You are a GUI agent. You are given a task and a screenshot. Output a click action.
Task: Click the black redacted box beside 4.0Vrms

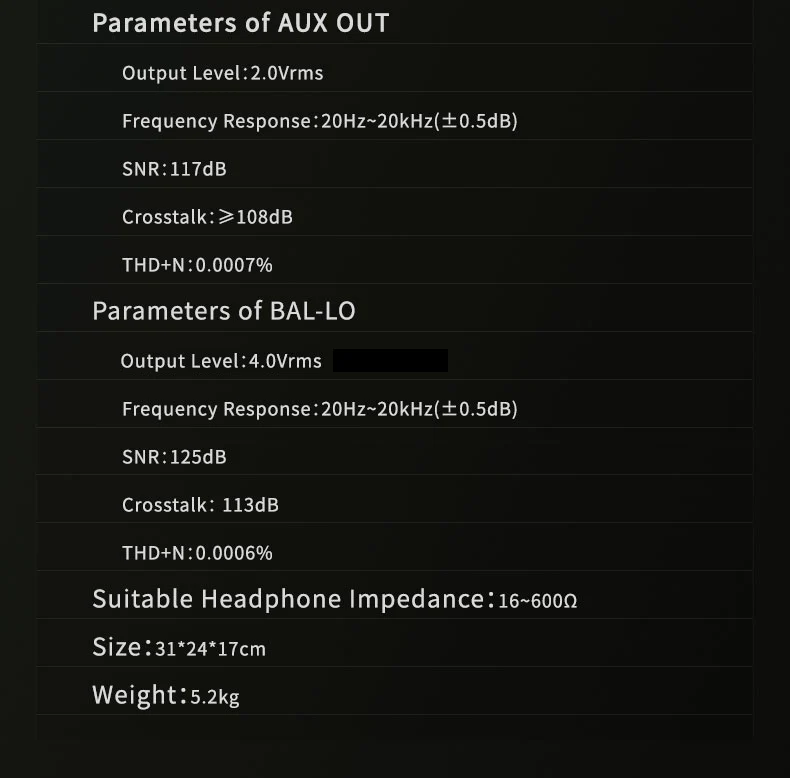[390, 360]
